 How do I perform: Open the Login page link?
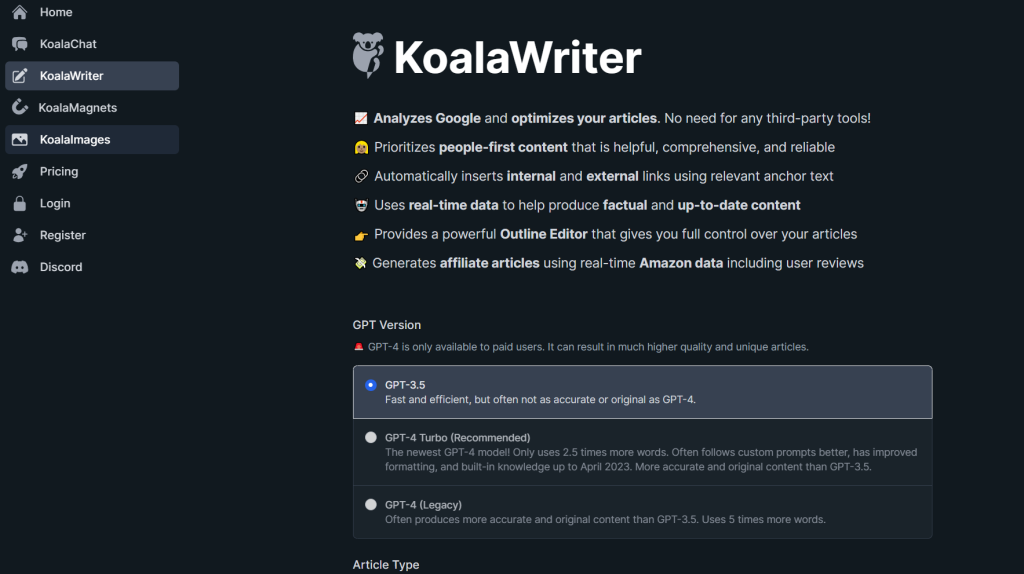[x=55, y=203]
